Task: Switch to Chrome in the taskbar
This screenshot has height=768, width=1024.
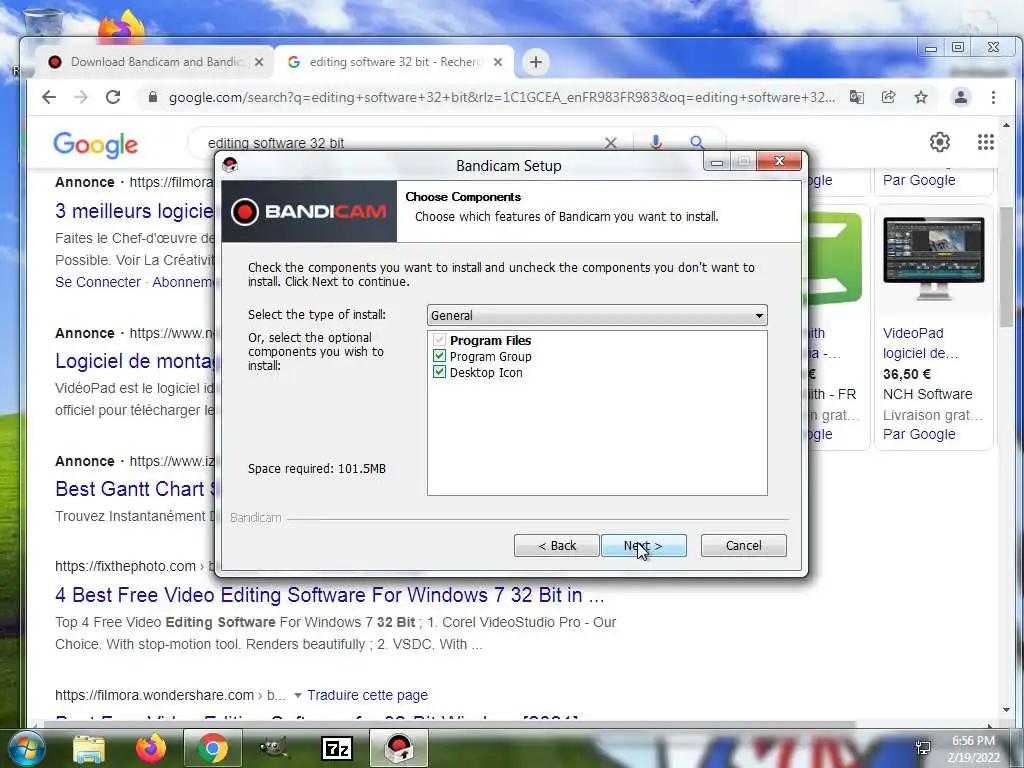Action: point(212,749)
